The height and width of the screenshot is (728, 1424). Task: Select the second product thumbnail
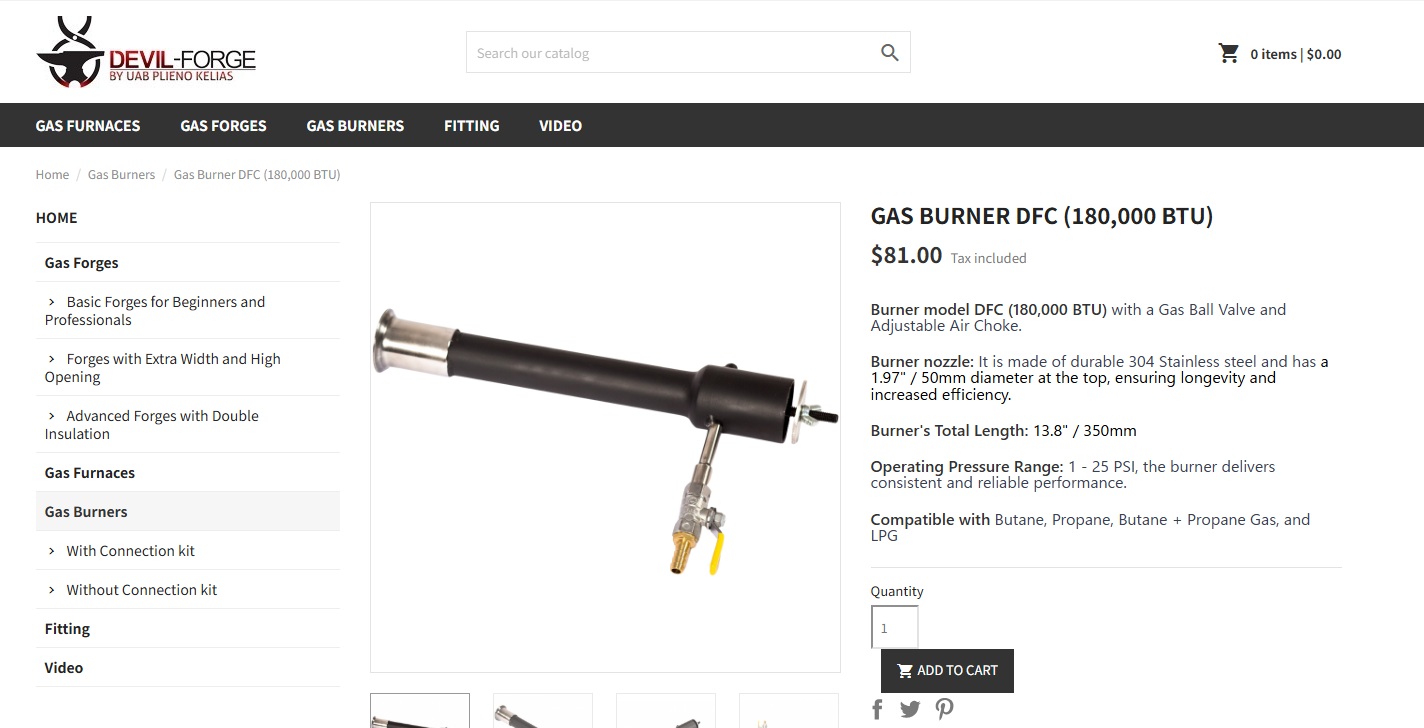[x=543, y=711]
